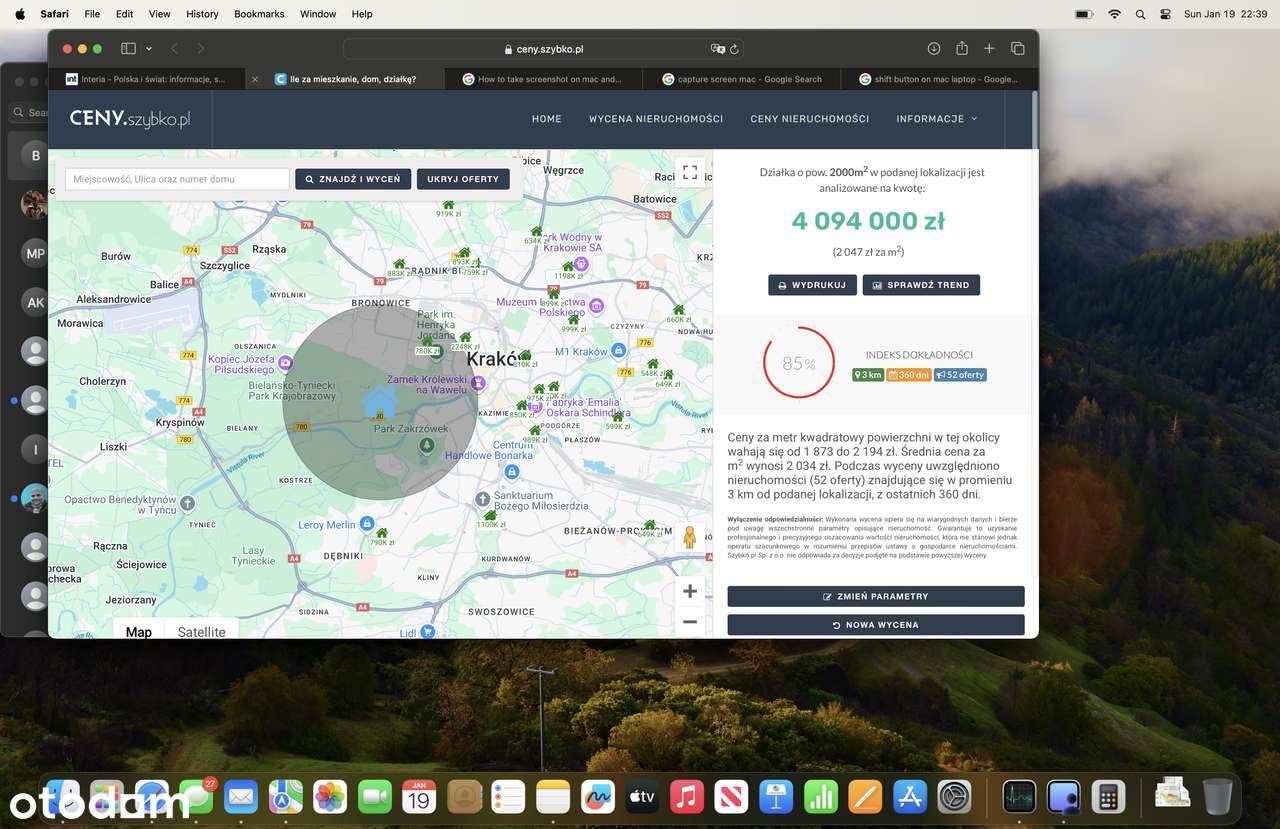Viewport: 1280px width, 829px height.
Task: Open WYCENA NIERUCHOMOŚCI page
Action: click(656, 119)
